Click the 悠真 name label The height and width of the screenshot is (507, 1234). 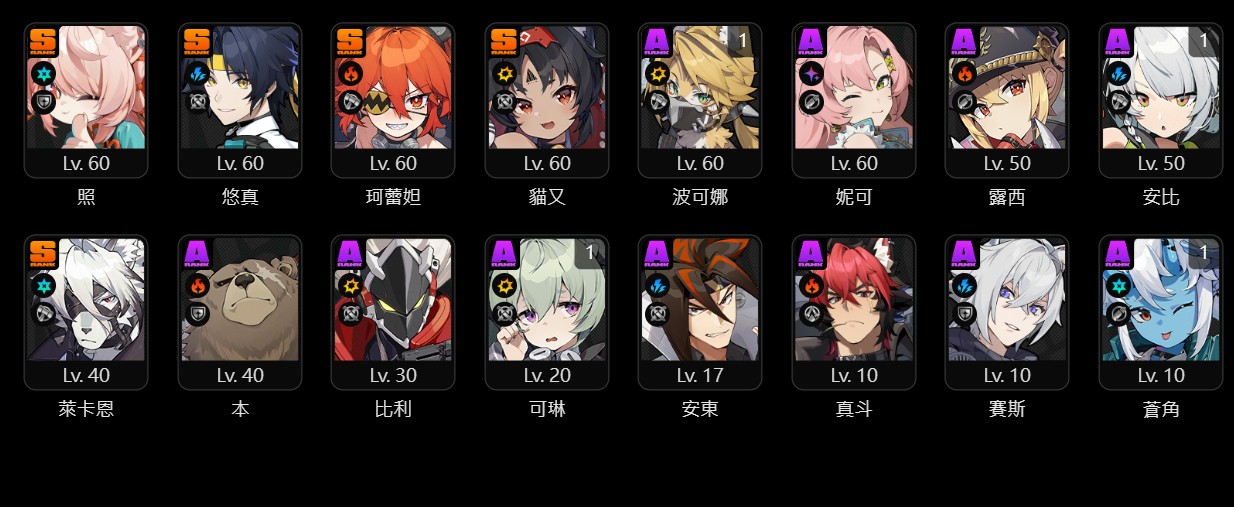click(240, 197)
